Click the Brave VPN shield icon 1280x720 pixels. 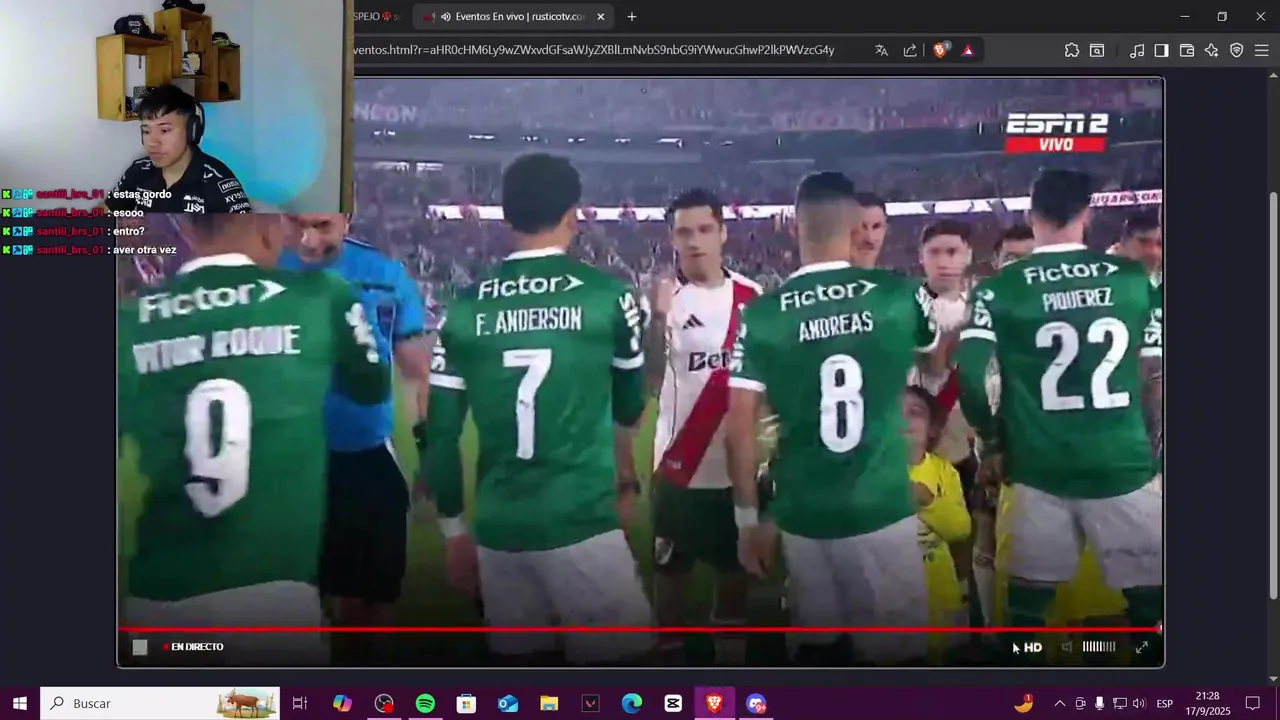1237,50
